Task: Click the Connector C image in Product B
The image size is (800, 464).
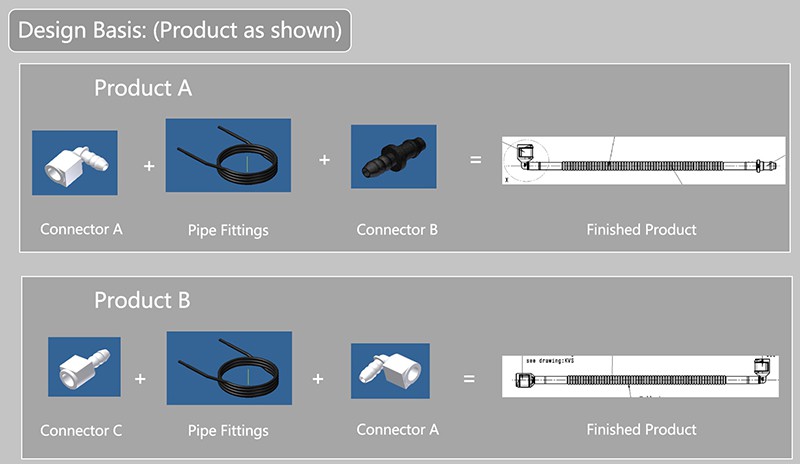Action: coord(84,367)
